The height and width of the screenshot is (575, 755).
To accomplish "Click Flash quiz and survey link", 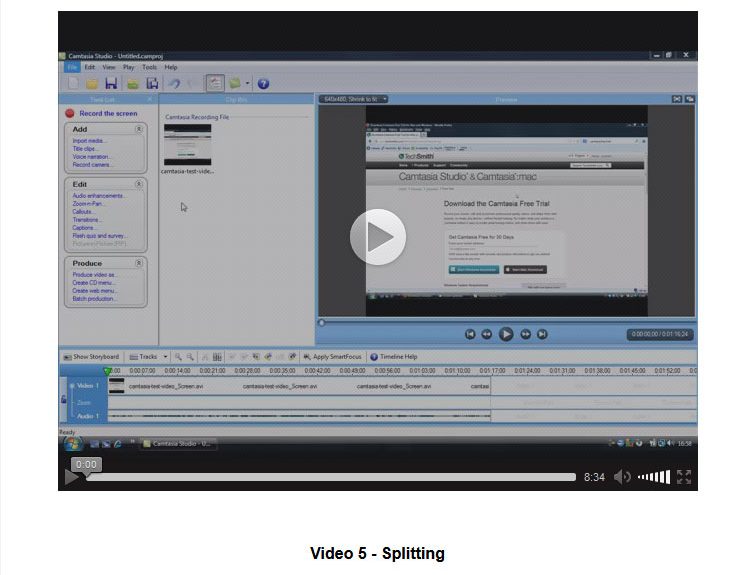I will (100, 235).
